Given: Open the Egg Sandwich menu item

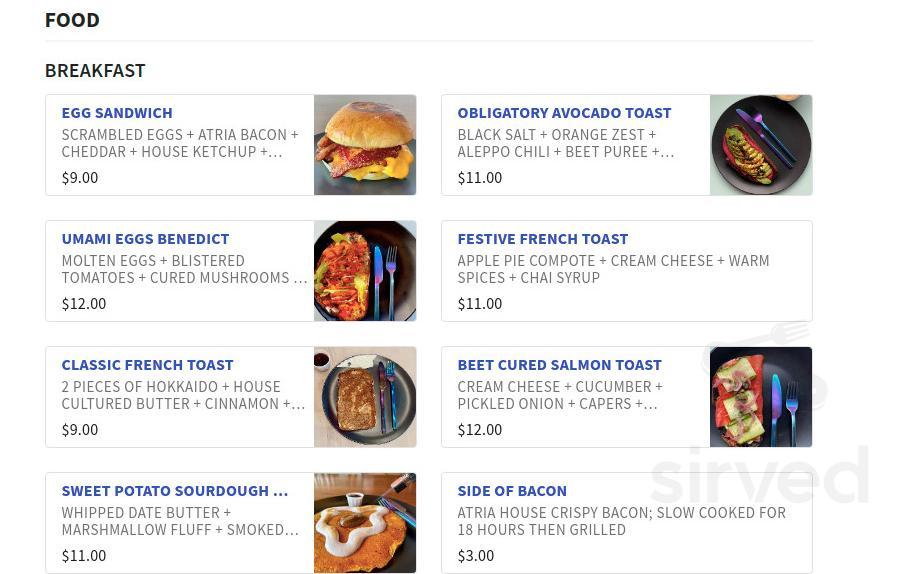Looking at the screenshot, I should click(x=117, y=113).
